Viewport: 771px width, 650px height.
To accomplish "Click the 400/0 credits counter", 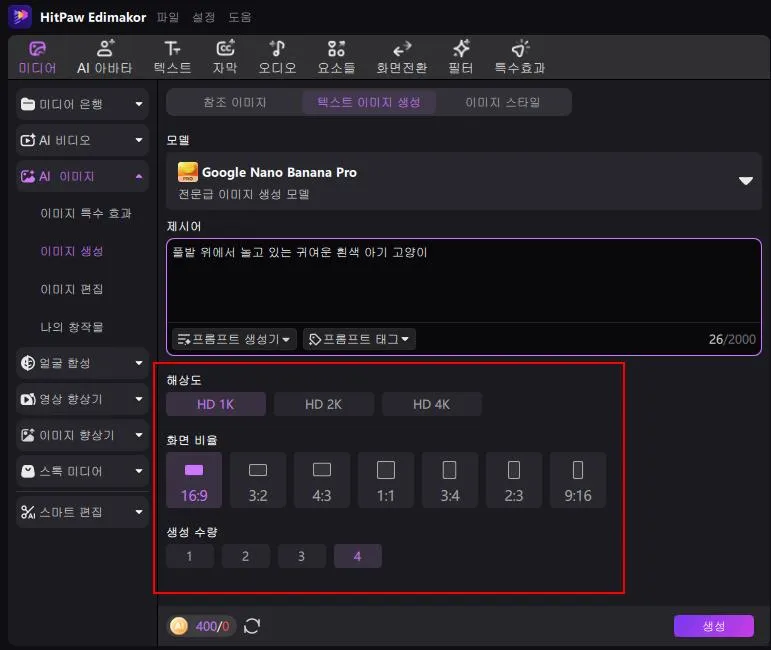I will coord(212,626).
